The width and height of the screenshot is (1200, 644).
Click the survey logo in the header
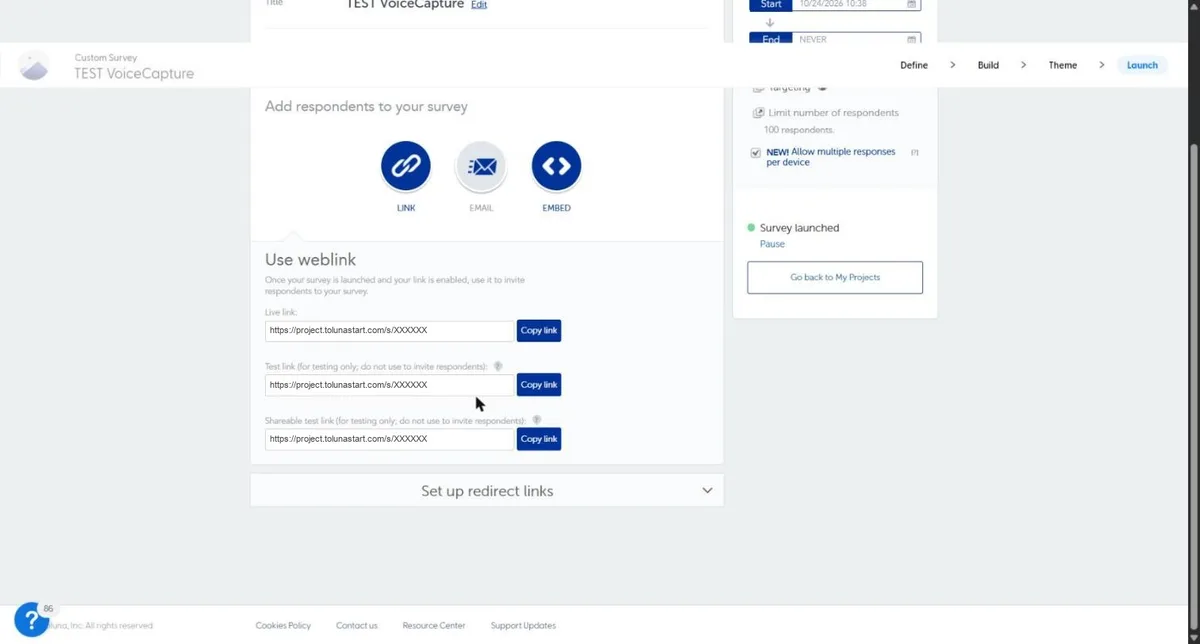pos(34,66)
